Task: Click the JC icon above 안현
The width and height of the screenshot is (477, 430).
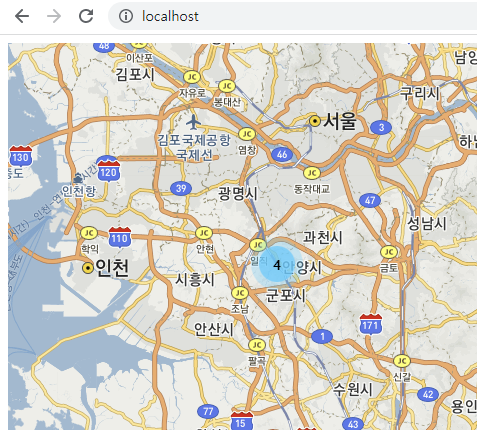Action: click(204, 233)
